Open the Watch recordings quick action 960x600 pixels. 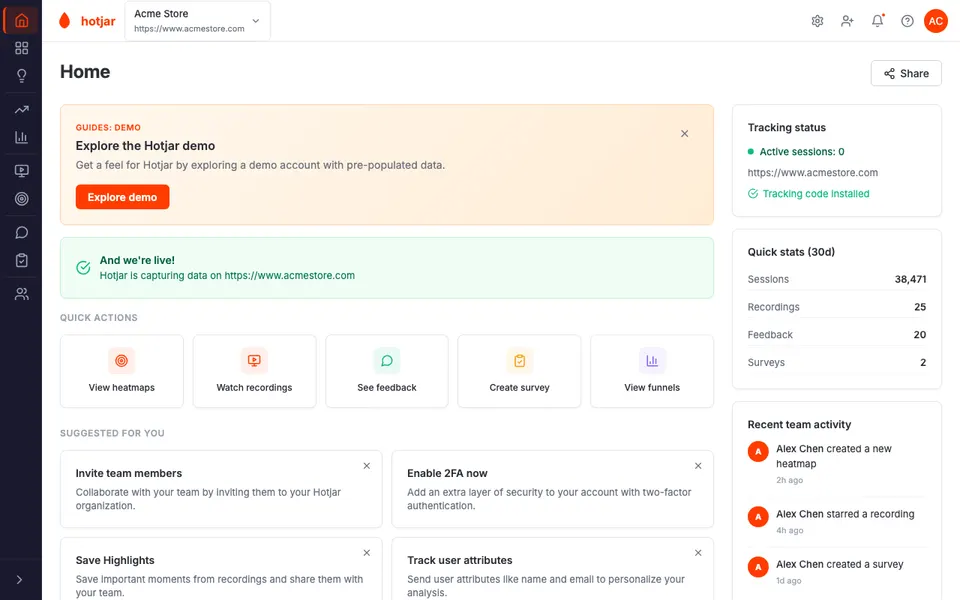tap(254, 371)
